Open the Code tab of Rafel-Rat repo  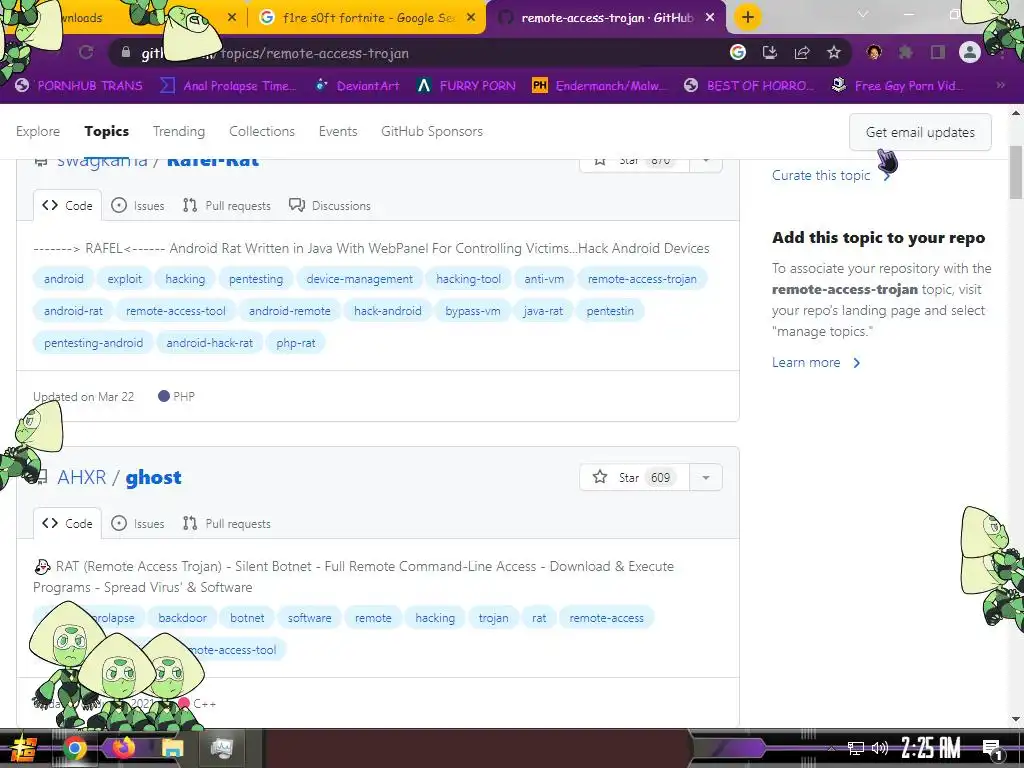click(67, 205)
